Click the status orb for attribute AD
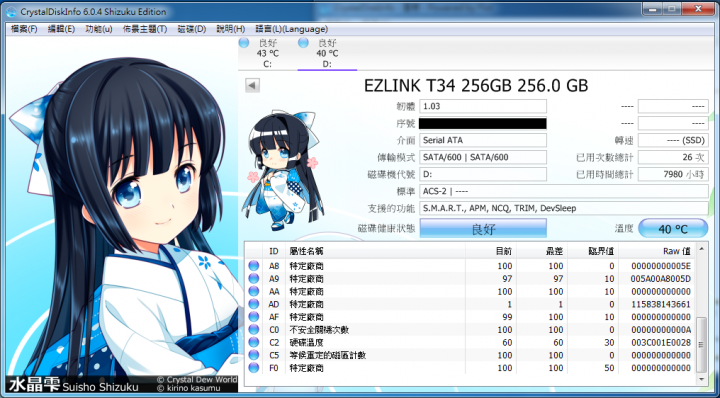Viewport: 720px width, 398px height. point(253,304)
